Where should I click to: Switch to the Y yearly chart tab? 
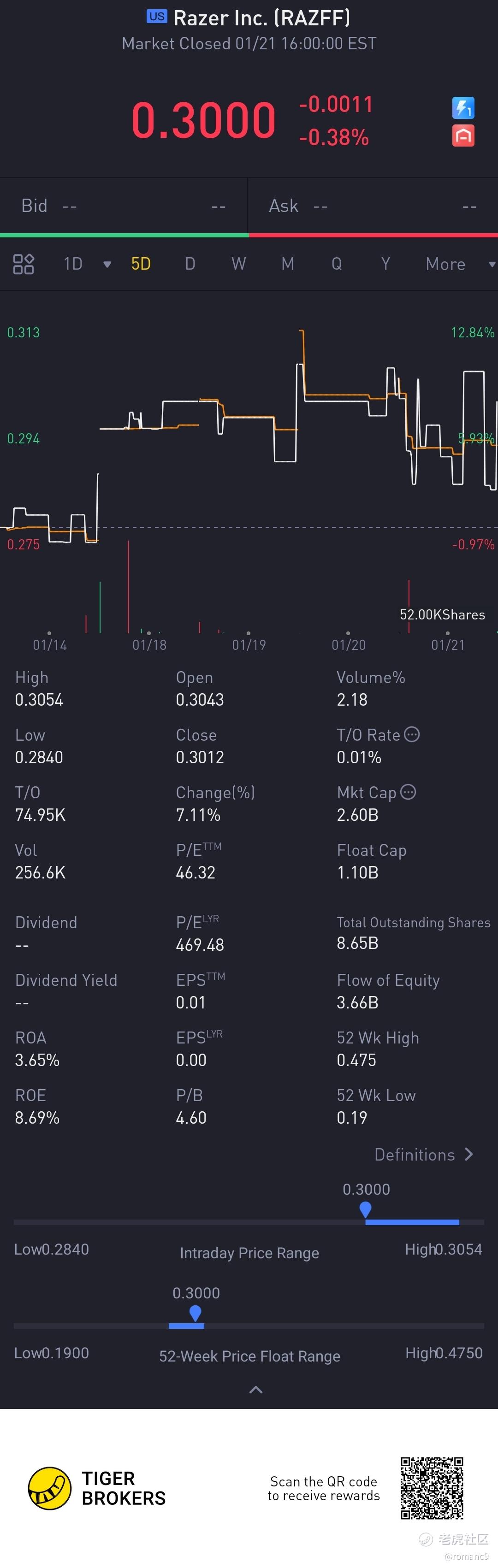click(x=385, y=264)
